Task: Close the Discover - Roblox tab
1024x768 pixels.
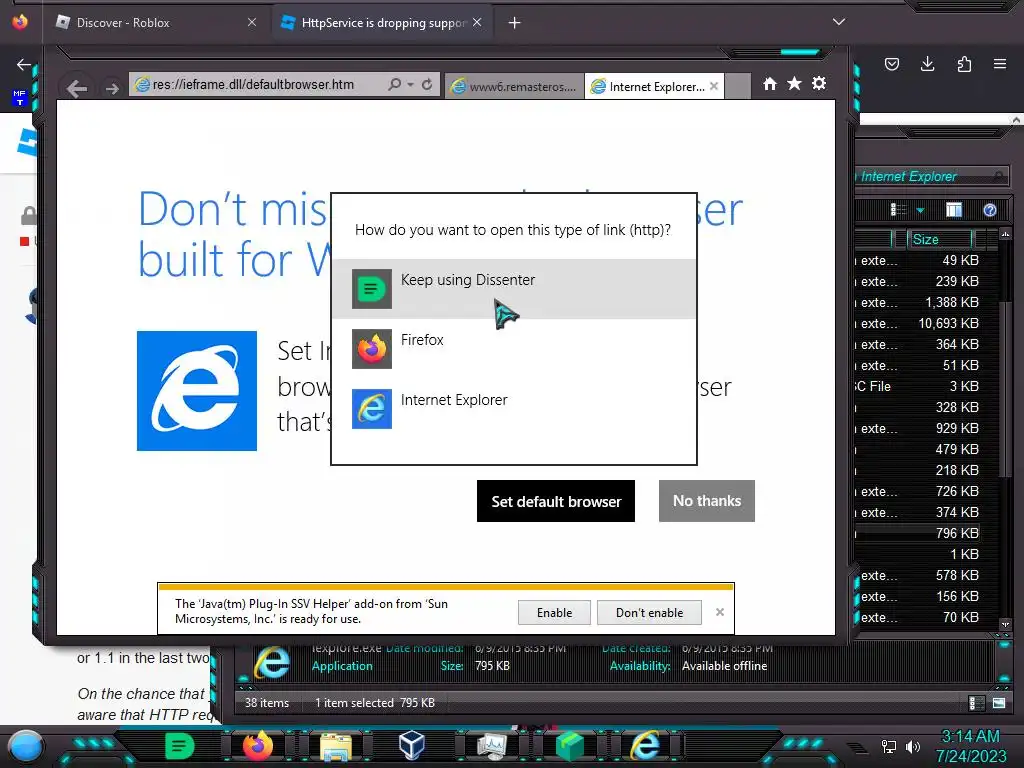Action: (x=252, y=22)
